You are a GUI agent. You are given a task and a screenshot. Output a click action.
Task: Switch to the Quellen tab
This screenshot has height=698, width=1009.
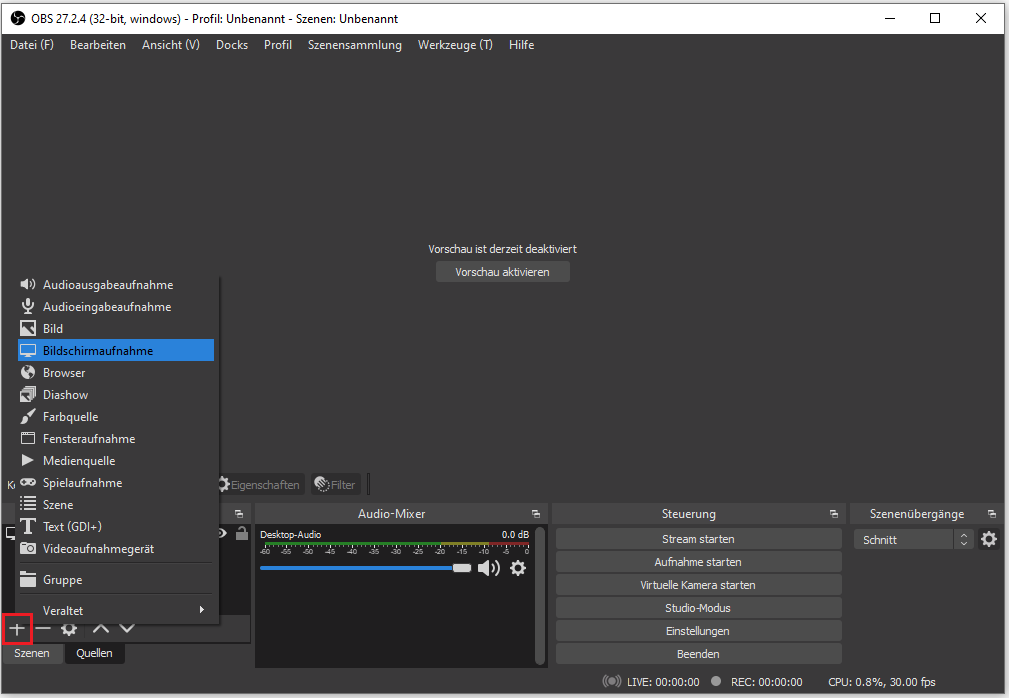[94, 653]
